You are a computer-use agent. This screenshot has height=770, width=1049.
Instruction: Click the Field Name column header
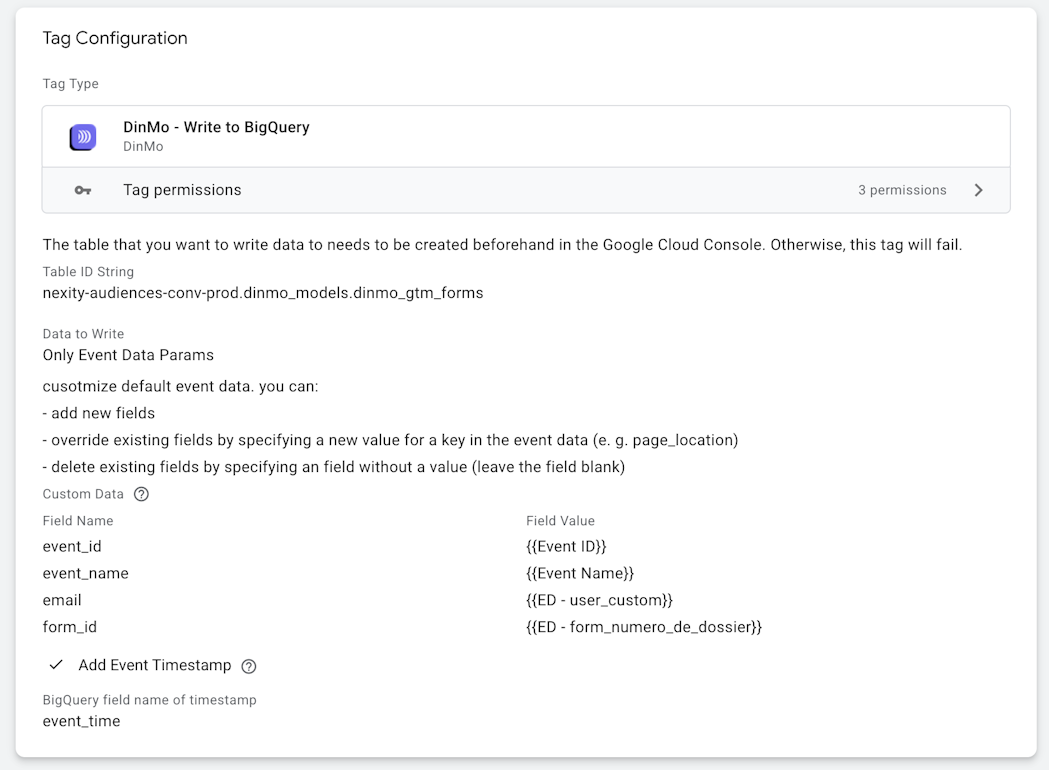78,520
